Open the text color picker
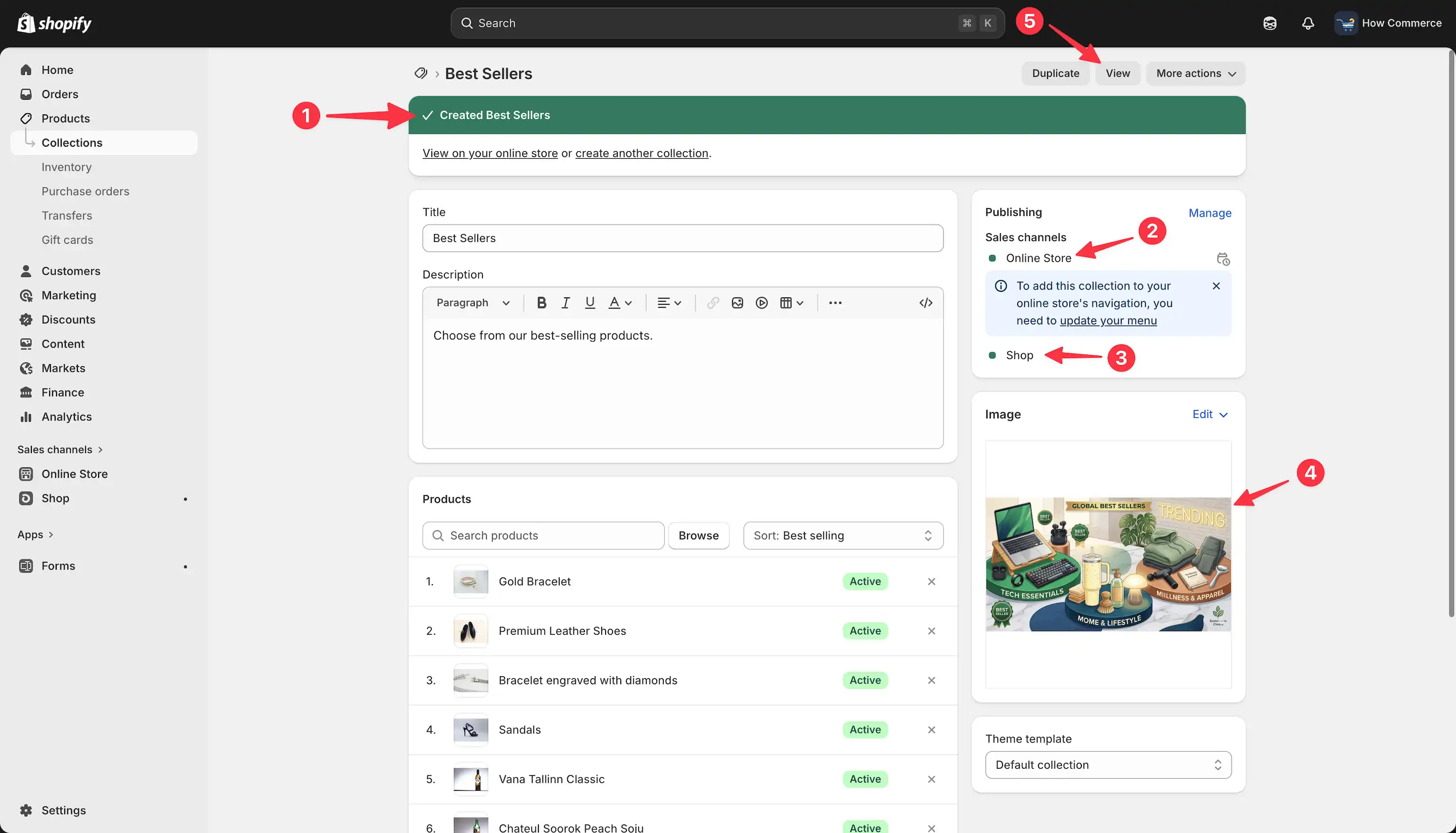The height and width of the screenshot is (833, 1456). pos(620,302)
